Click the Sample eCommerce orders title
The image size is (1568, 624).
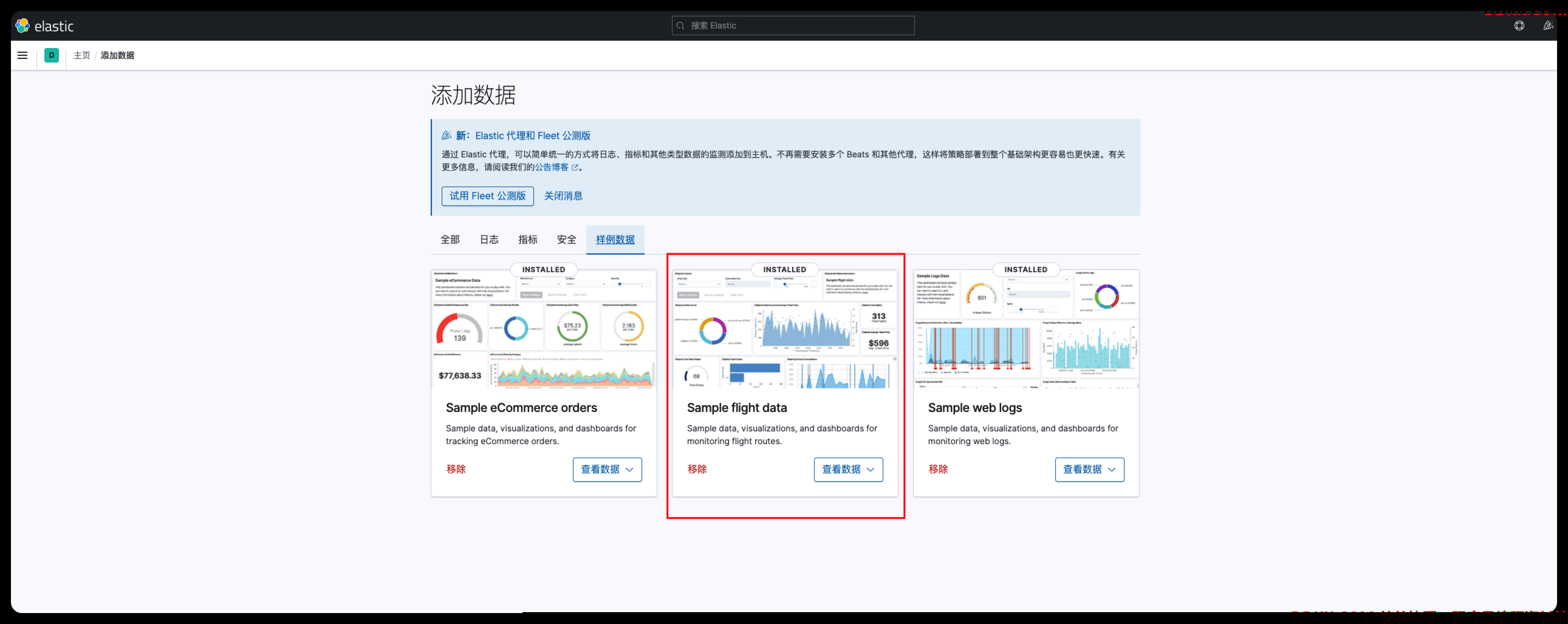(521, 408)
